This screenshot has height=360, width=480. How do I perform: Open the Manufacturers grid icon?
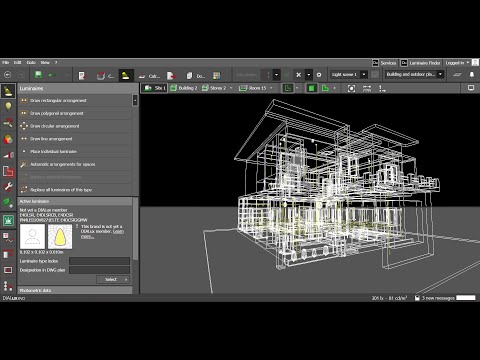point(217,76)
